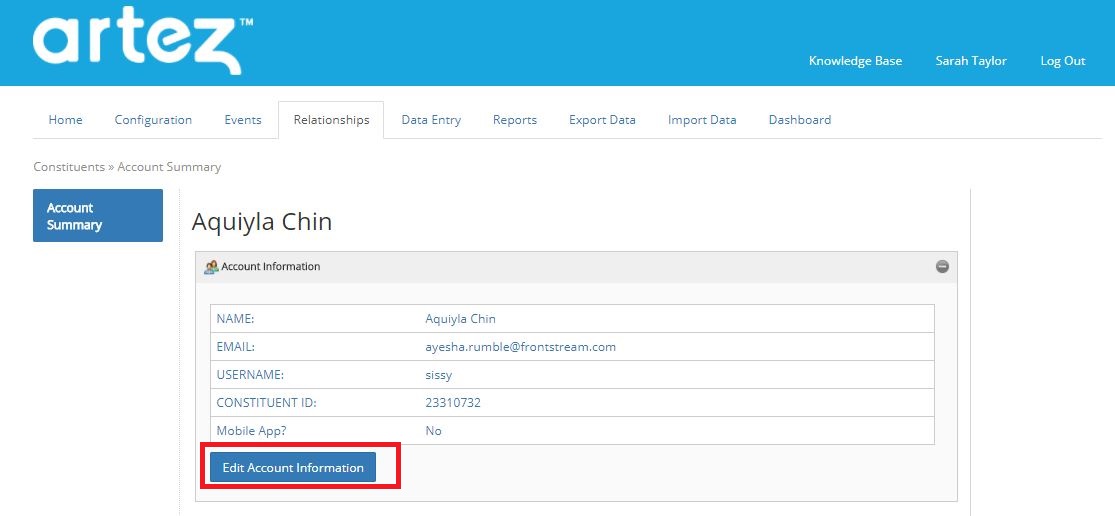
Task: Open the Reports tab
Action: click(x=515, y=120)
